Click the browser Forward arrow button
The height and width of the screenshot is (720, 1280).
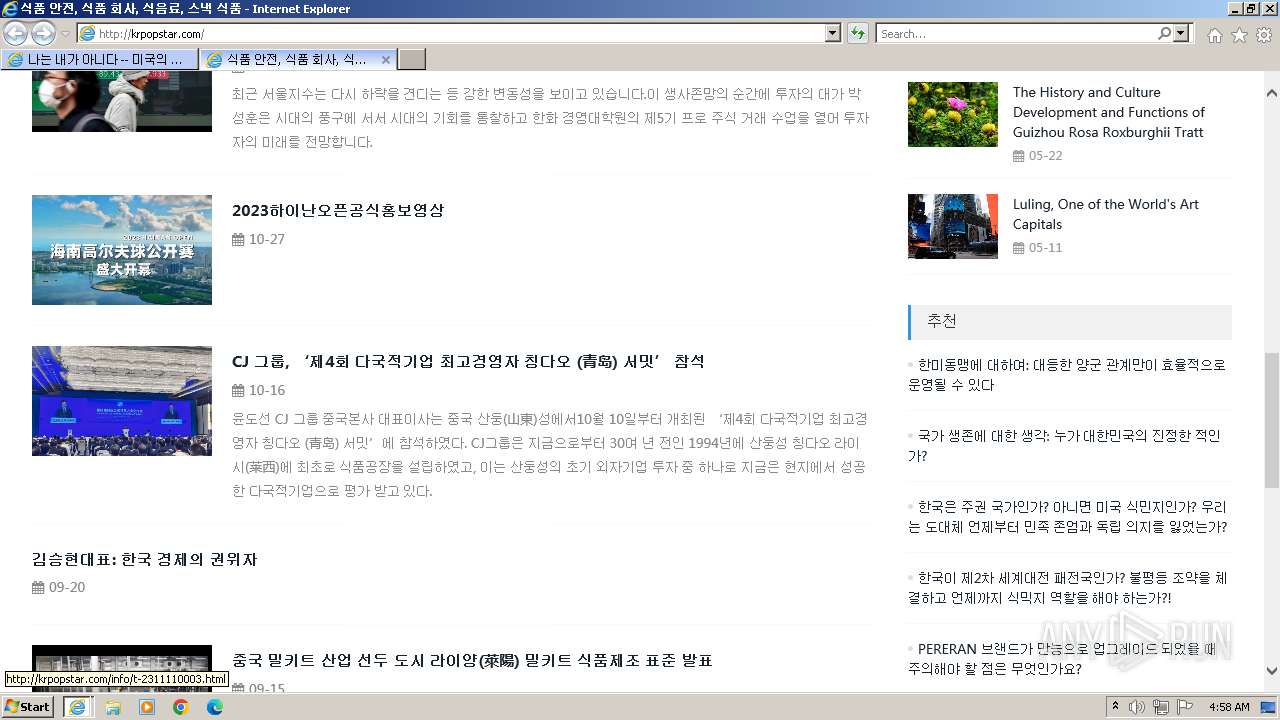(43, 33)
